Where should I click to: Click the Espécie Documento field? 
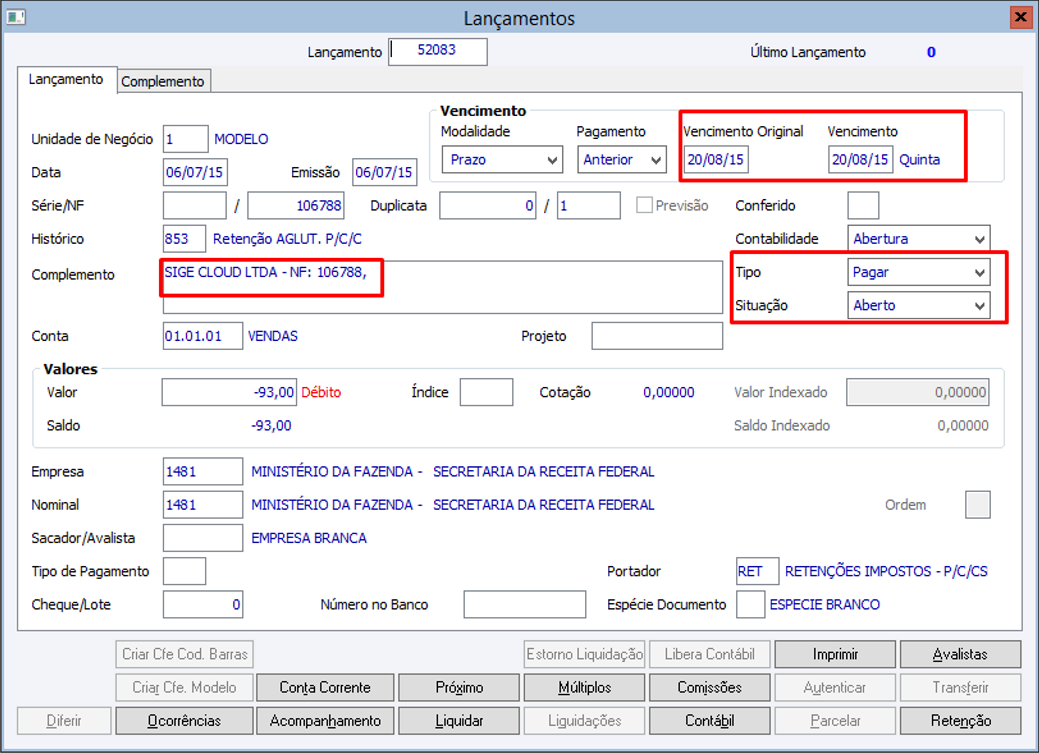click(751, 605)
